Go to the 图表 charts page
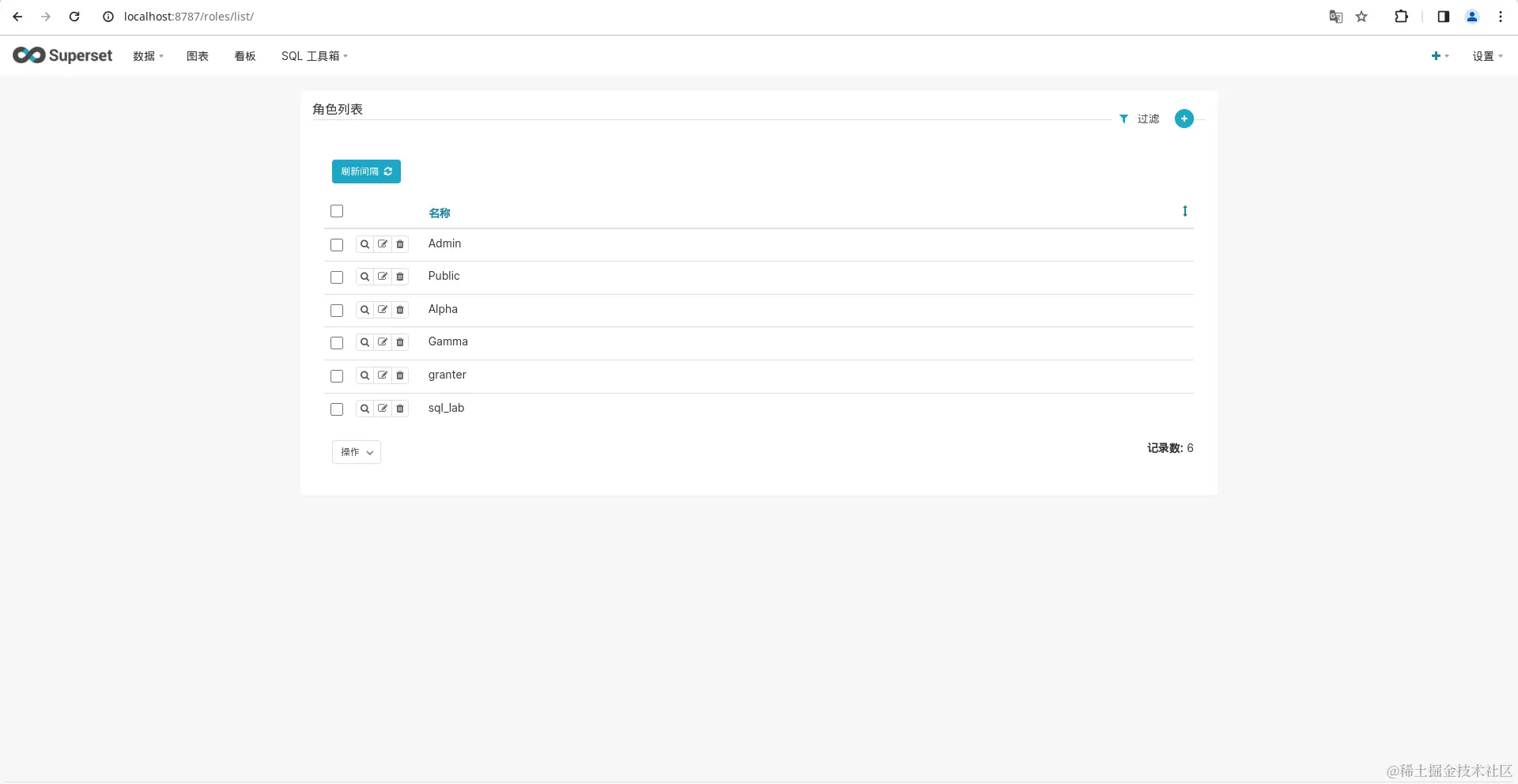Image resolution: width=1518 pixels, height=784 pixels. click(198, 56)
